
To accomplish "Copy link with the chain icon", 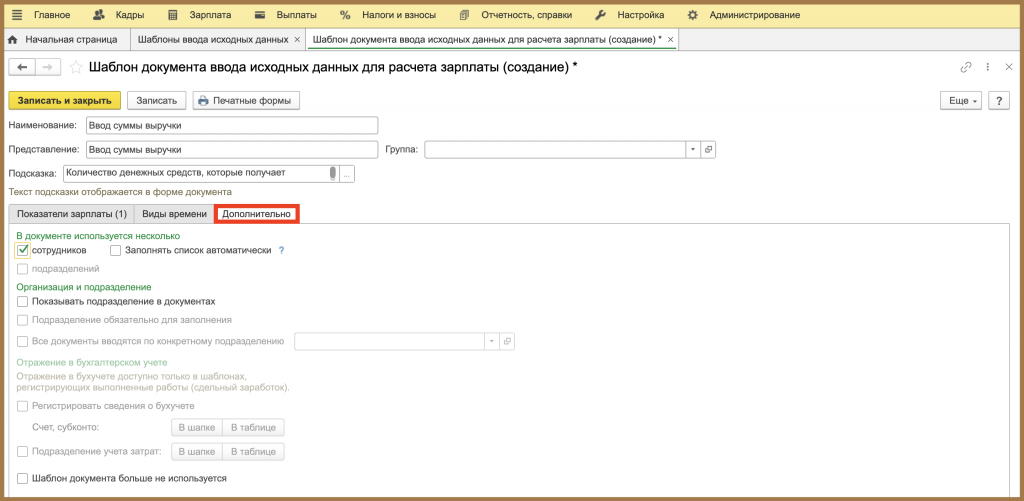I will 966,67.
